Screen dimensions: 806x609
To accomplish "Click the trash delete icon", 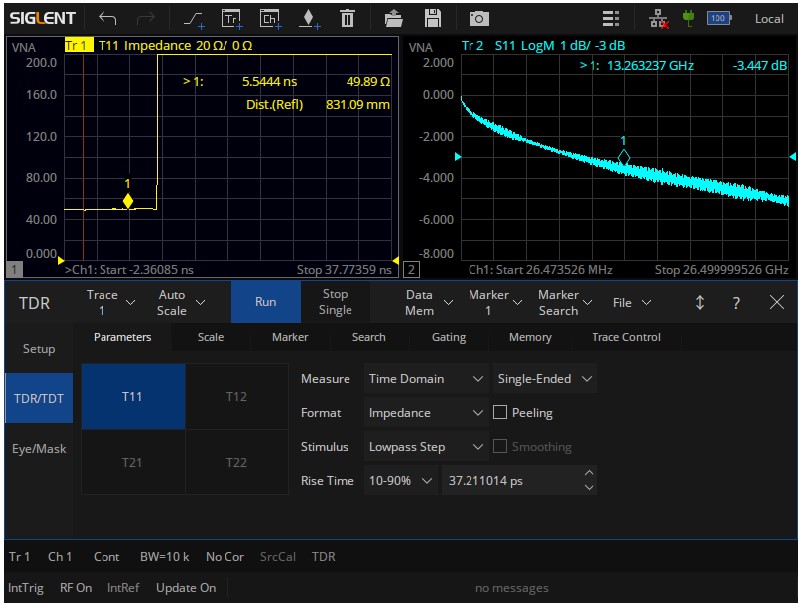I will click(347, 18).
